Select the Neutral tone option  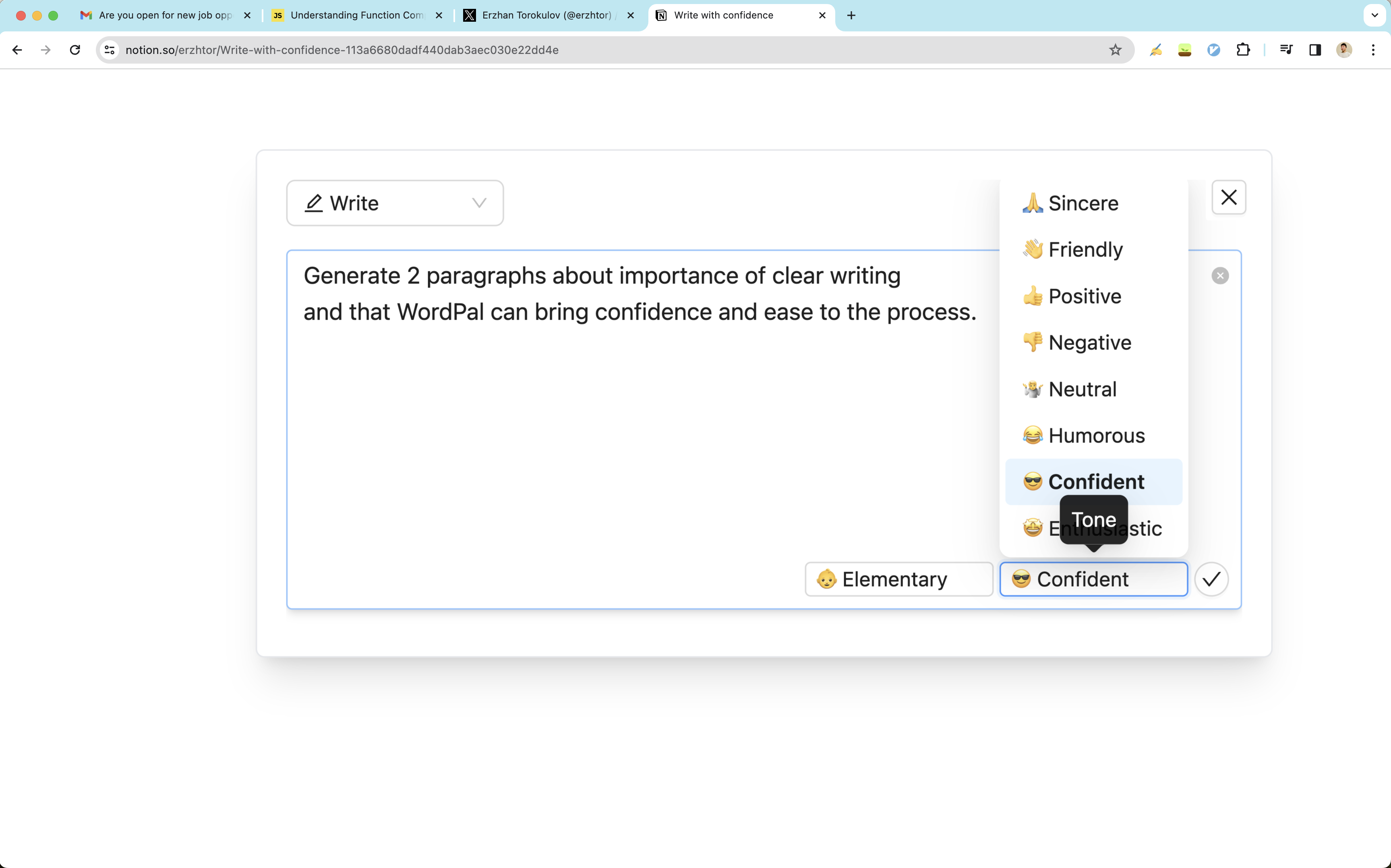pyautogui.click(x=1094, y=389)
